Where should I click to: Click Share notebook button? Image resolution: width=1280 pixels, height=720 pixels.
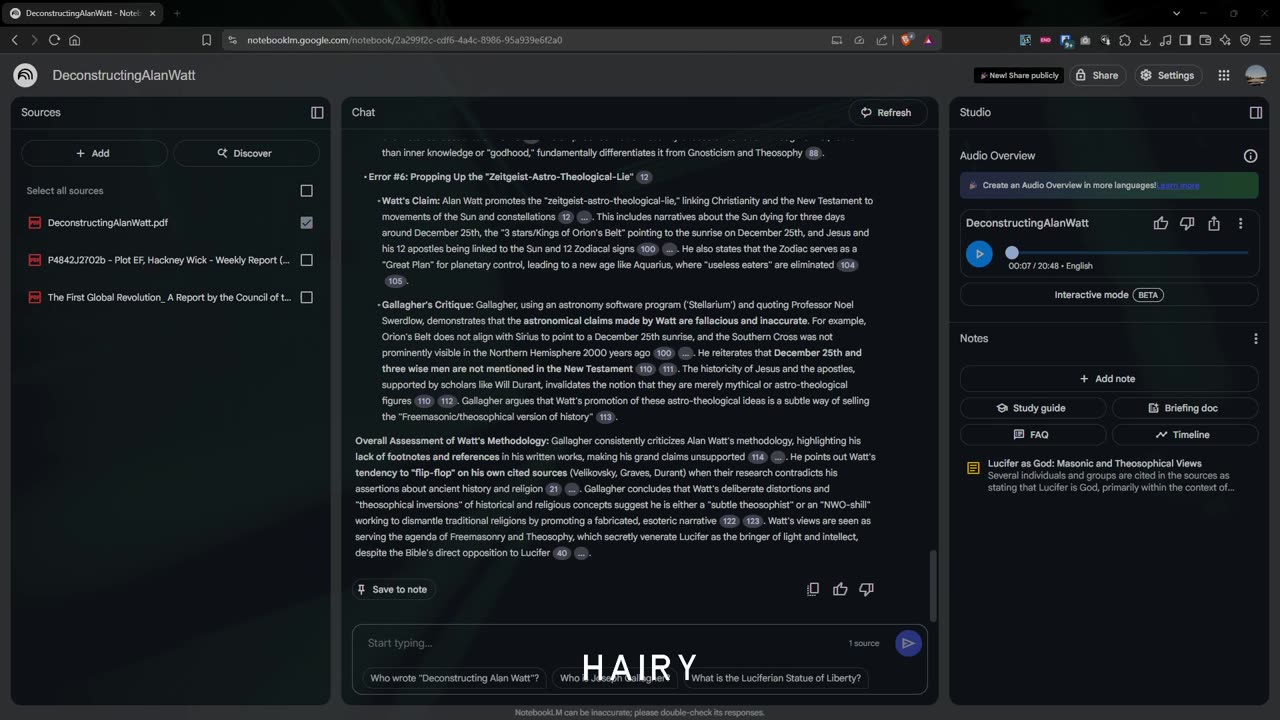point(1096,75)
